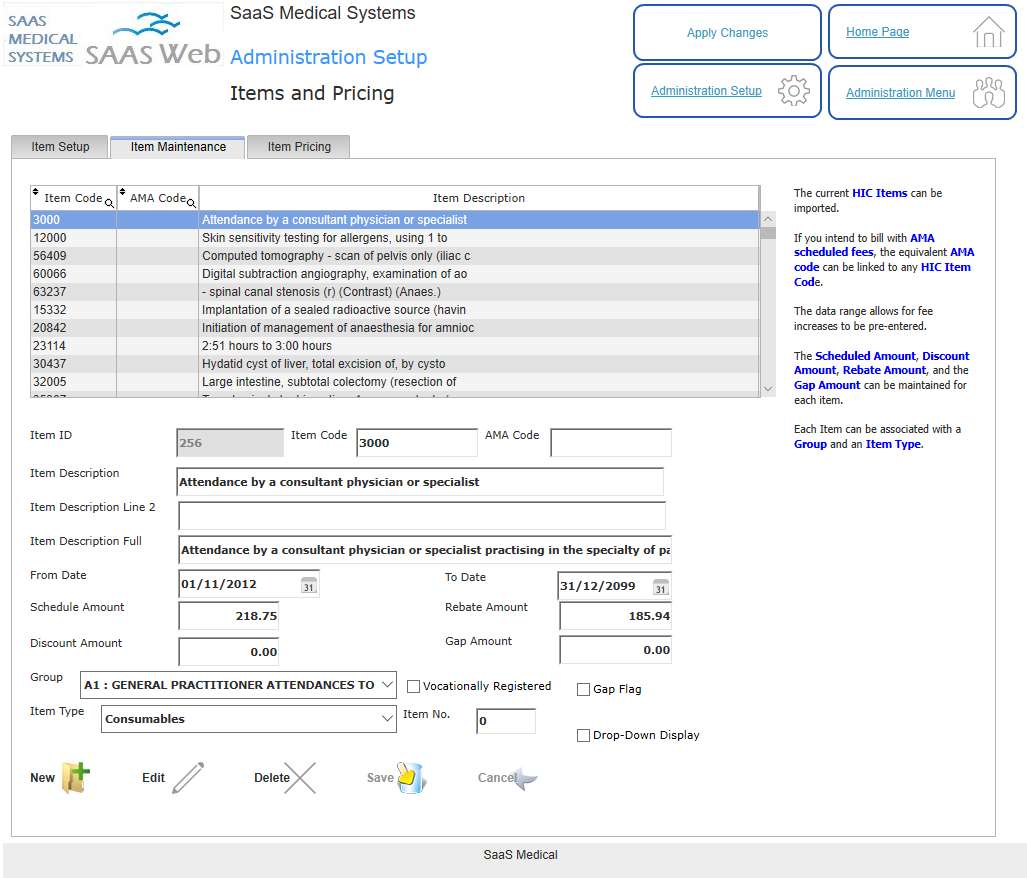The image size is (1027, 878).
Task: Click the Schedule Amount field
Action: pyautogui.click(x=229, y=616)
